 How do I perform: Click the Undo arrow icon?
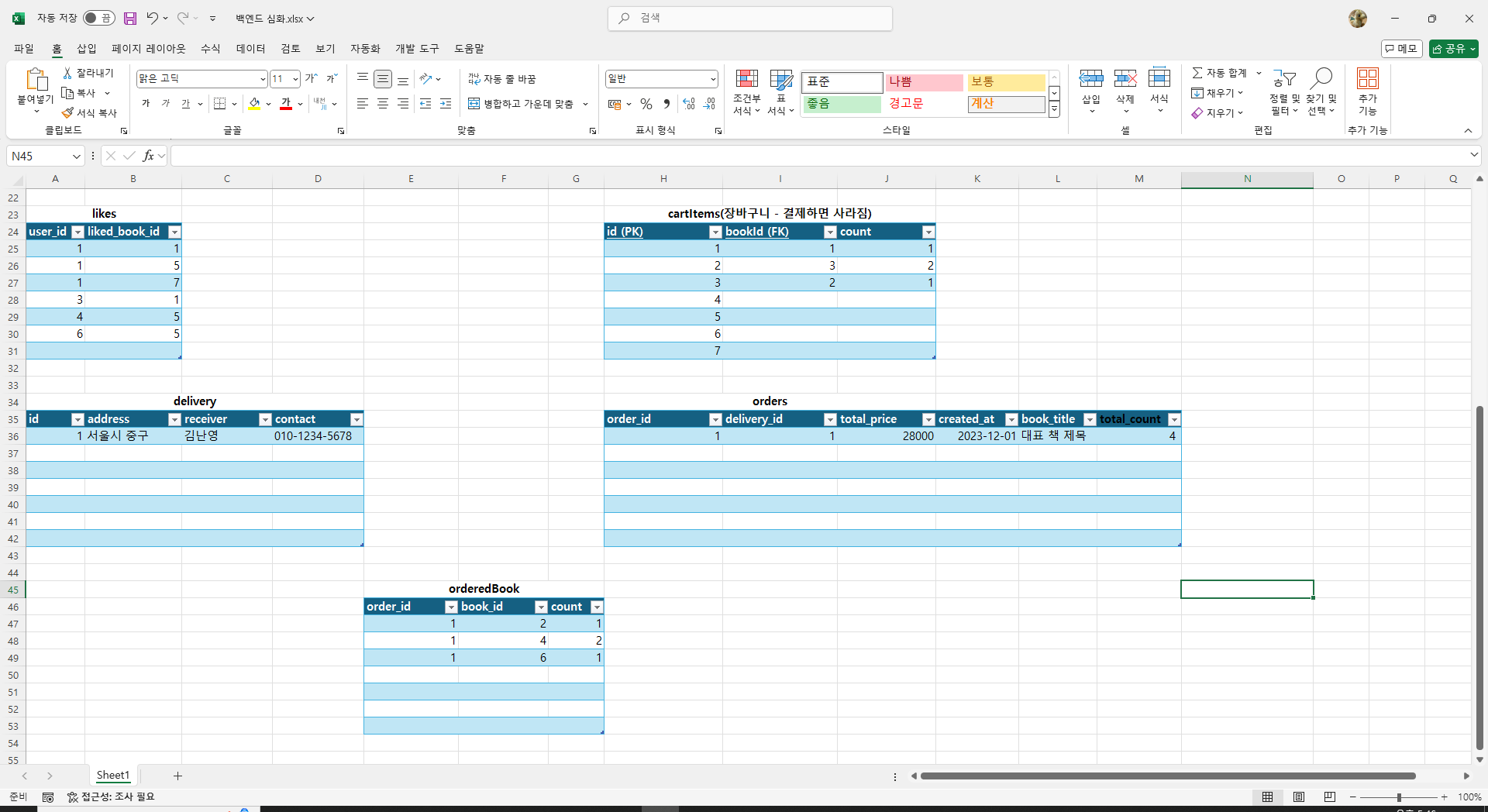pyautogui.click(x=153, y=18)
